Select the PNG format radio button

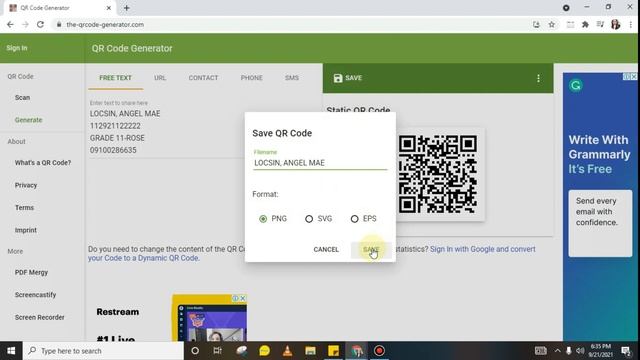click(x=263, y=219)
